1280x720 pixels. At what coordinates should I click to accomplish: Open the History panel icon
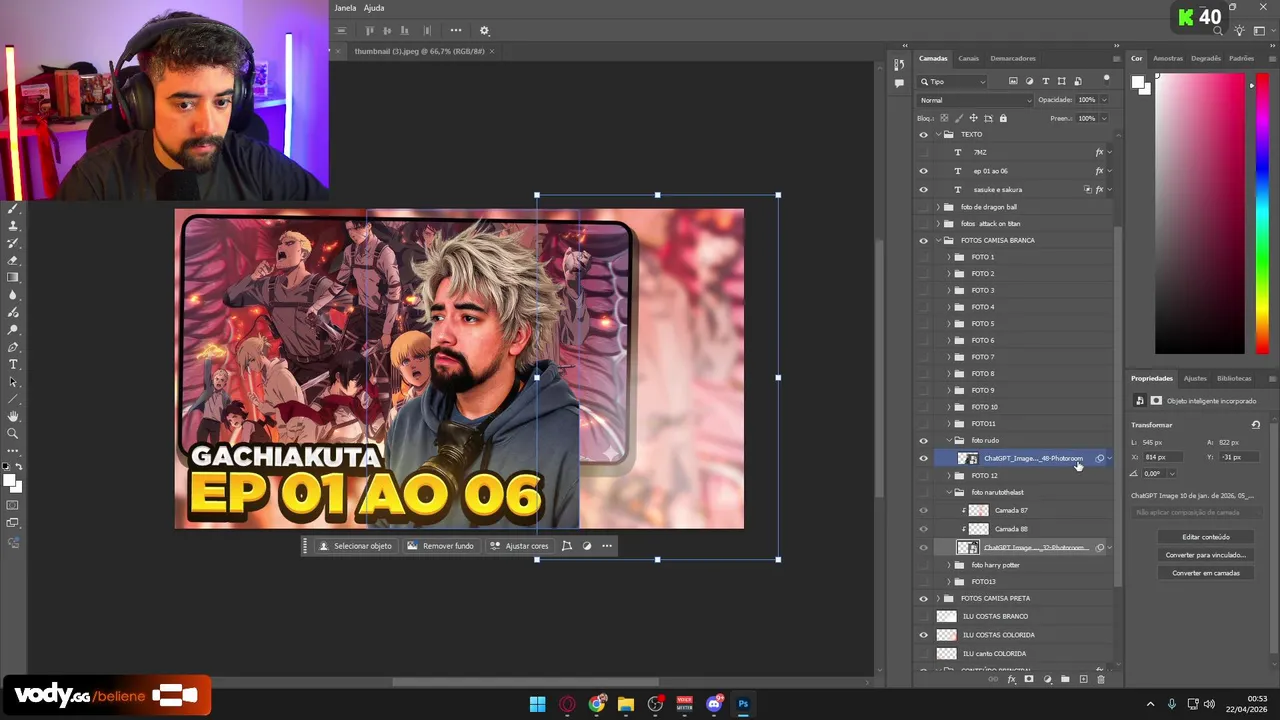pyautogui.click(x=898, y=65)
